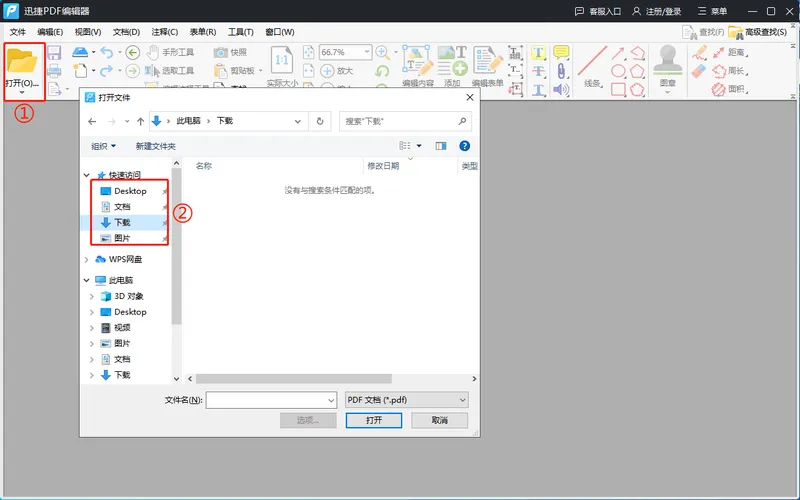Image resolution: width=800 pixels, height=500 pixels.
Task: Click 新建文件夹 (New Folder)
Action: pyautogui.click(x=155, y=146)
